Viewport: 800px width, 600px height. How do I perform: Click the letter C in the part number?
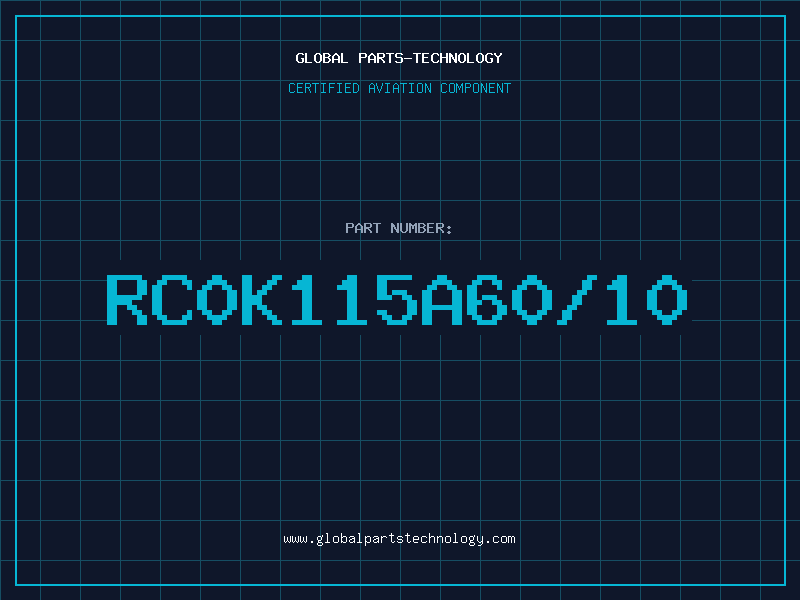click(172, 299)
